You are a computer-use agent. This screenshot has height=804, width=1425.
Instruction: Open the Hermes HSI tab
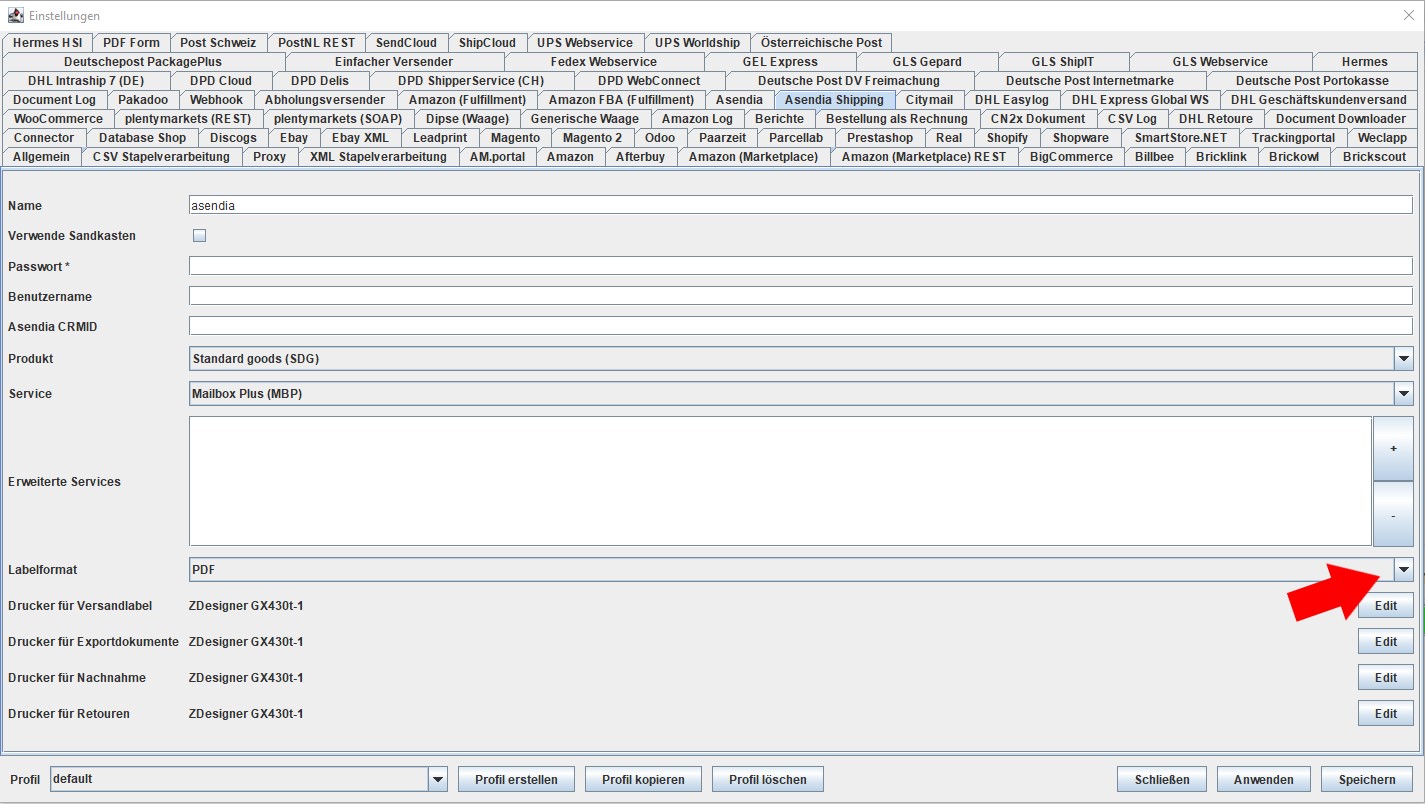47,43
